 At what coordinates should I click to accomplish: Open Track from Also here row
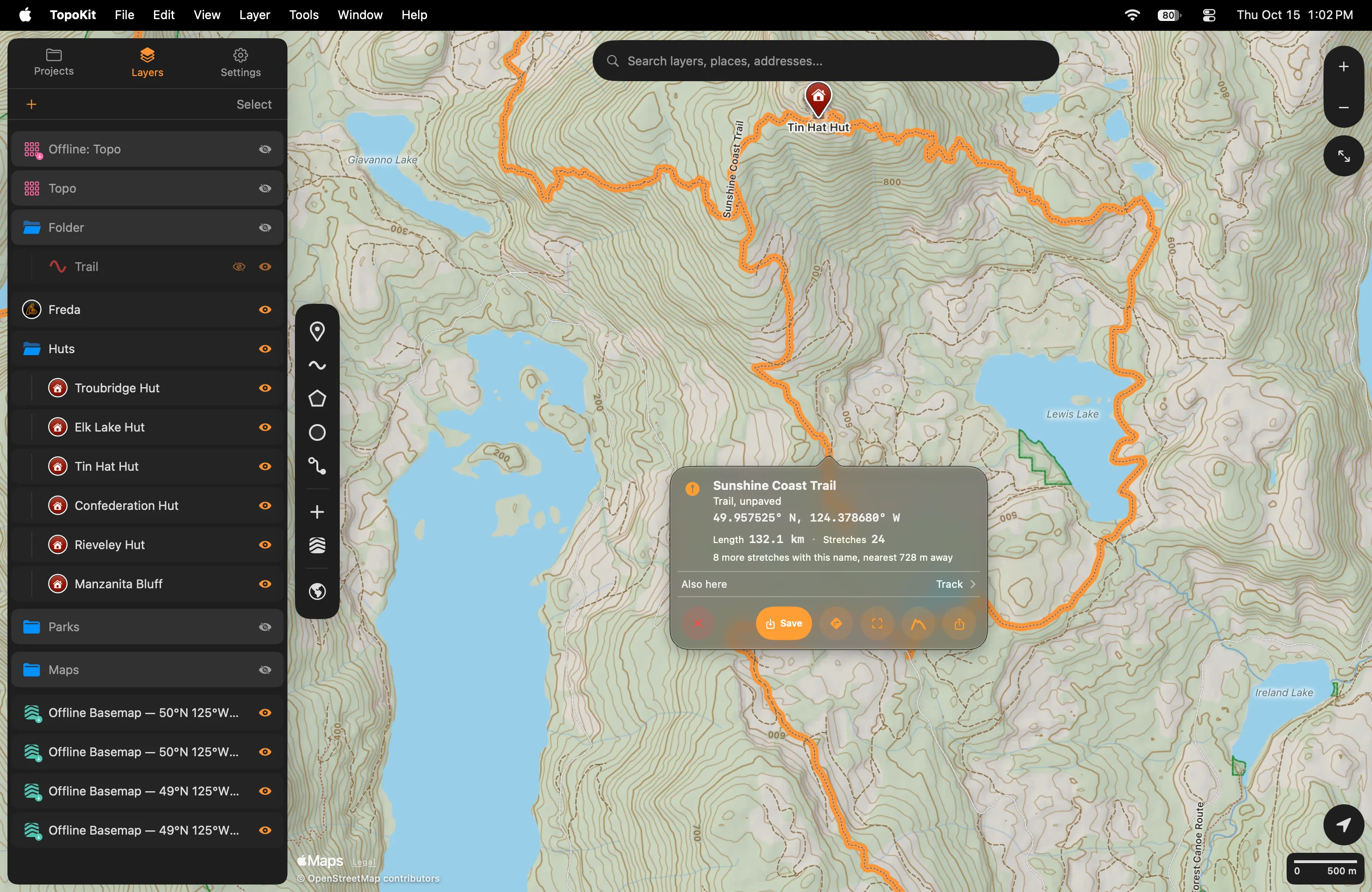point(955,584)
